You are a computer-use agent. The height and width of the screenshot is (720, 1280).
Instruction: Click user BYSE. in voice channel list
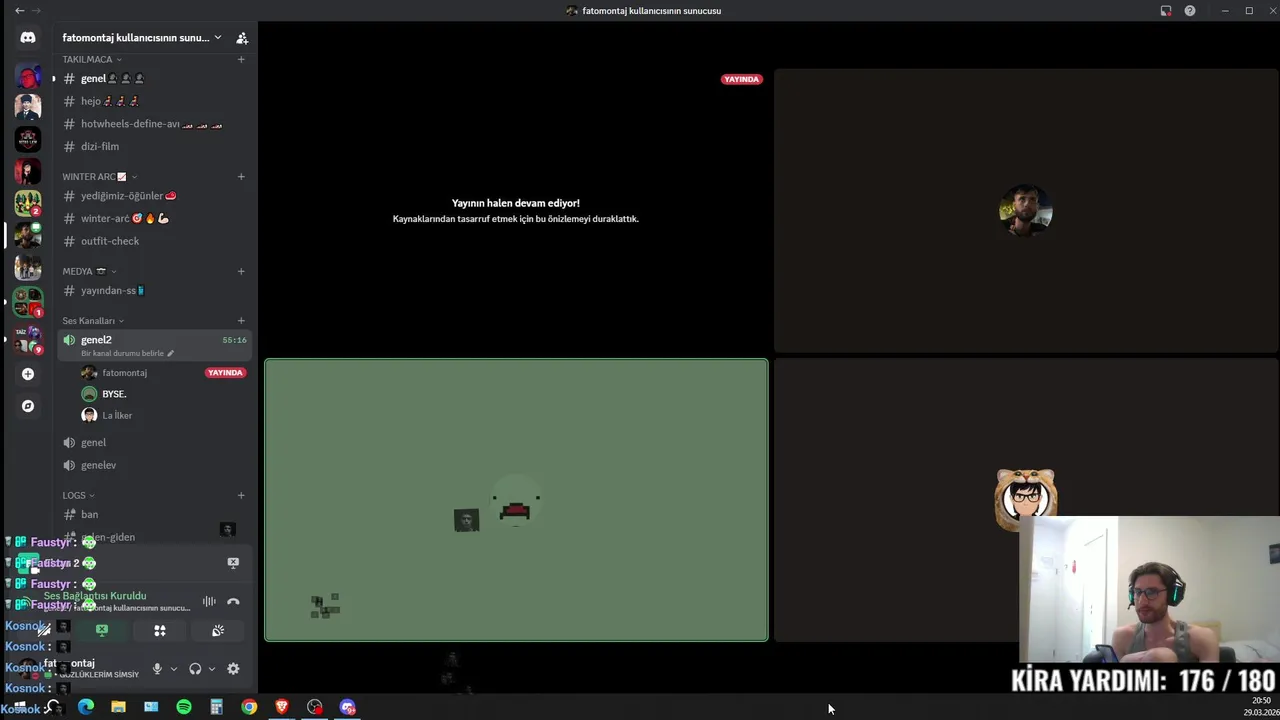click(x=113, y=394)
